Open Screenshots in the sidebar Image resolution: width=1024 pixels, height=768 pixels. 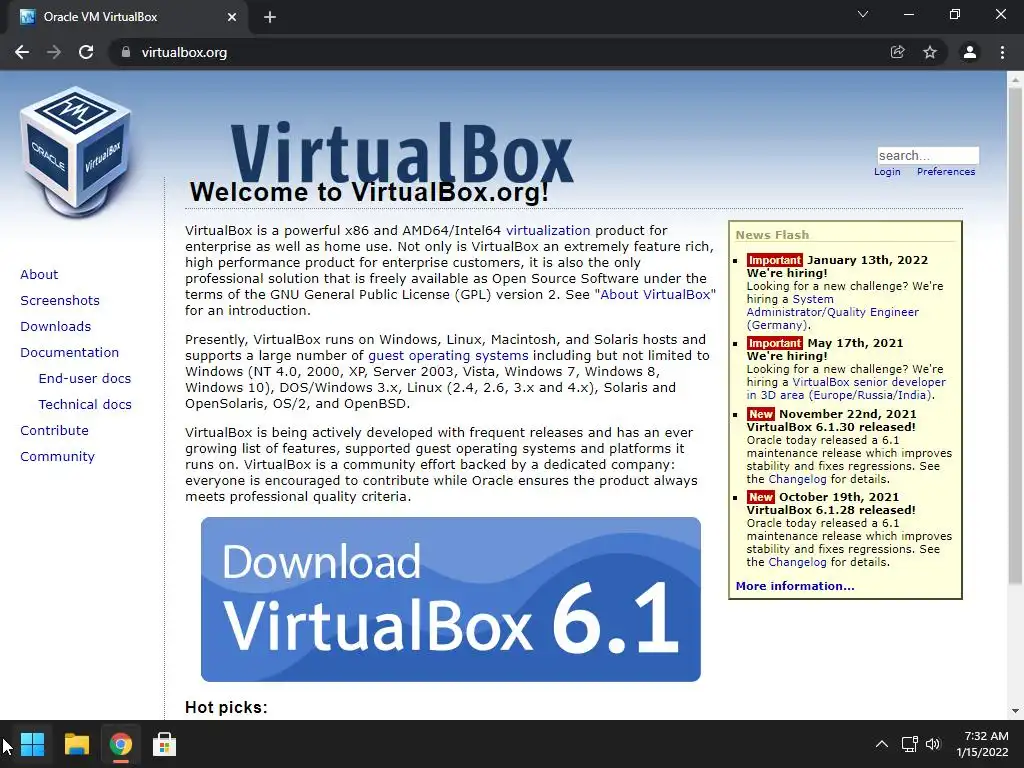[60, 300]
